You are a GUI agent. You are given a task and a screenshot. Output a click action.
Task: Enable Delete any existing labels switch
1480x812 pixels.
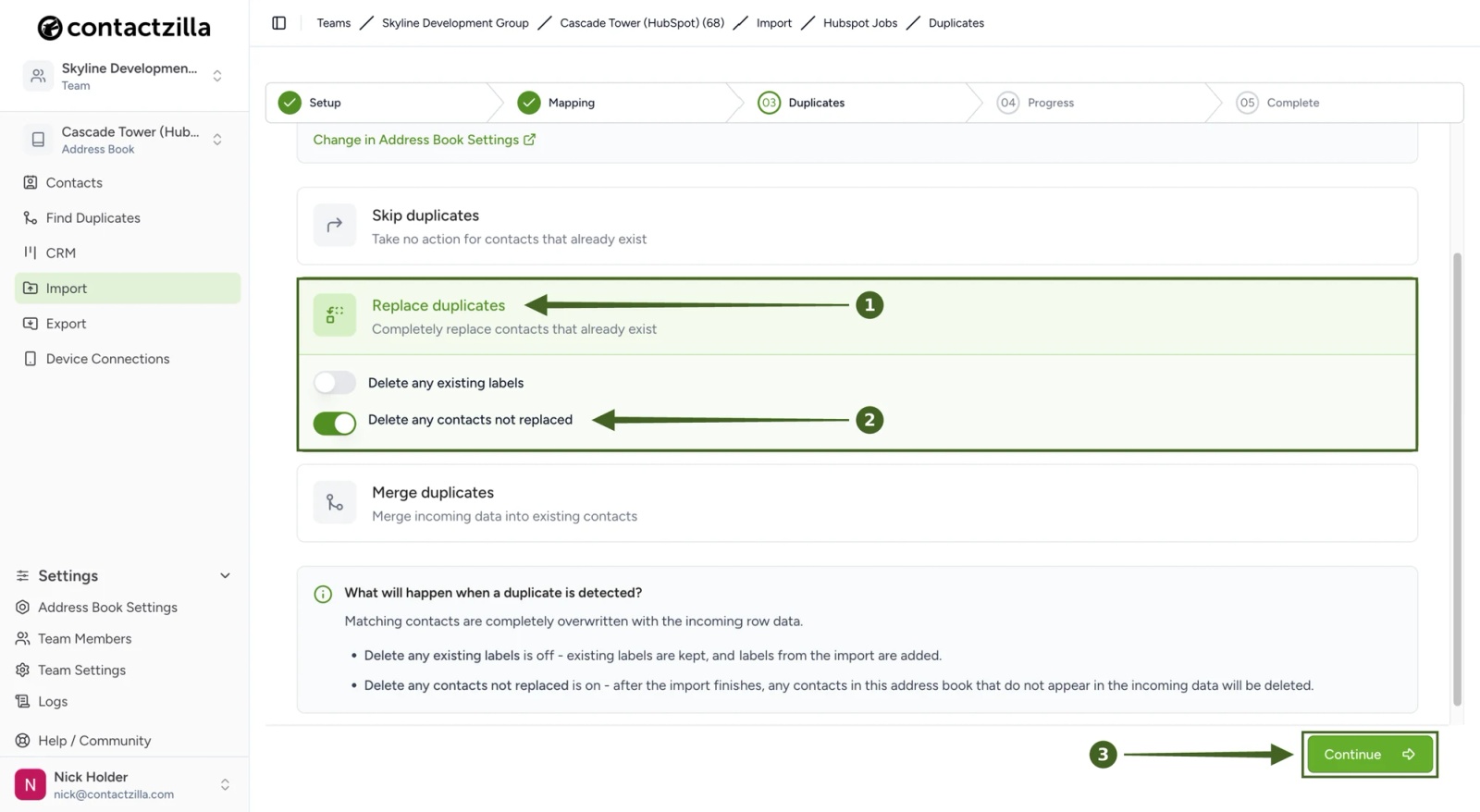click(x=334, y=383)
